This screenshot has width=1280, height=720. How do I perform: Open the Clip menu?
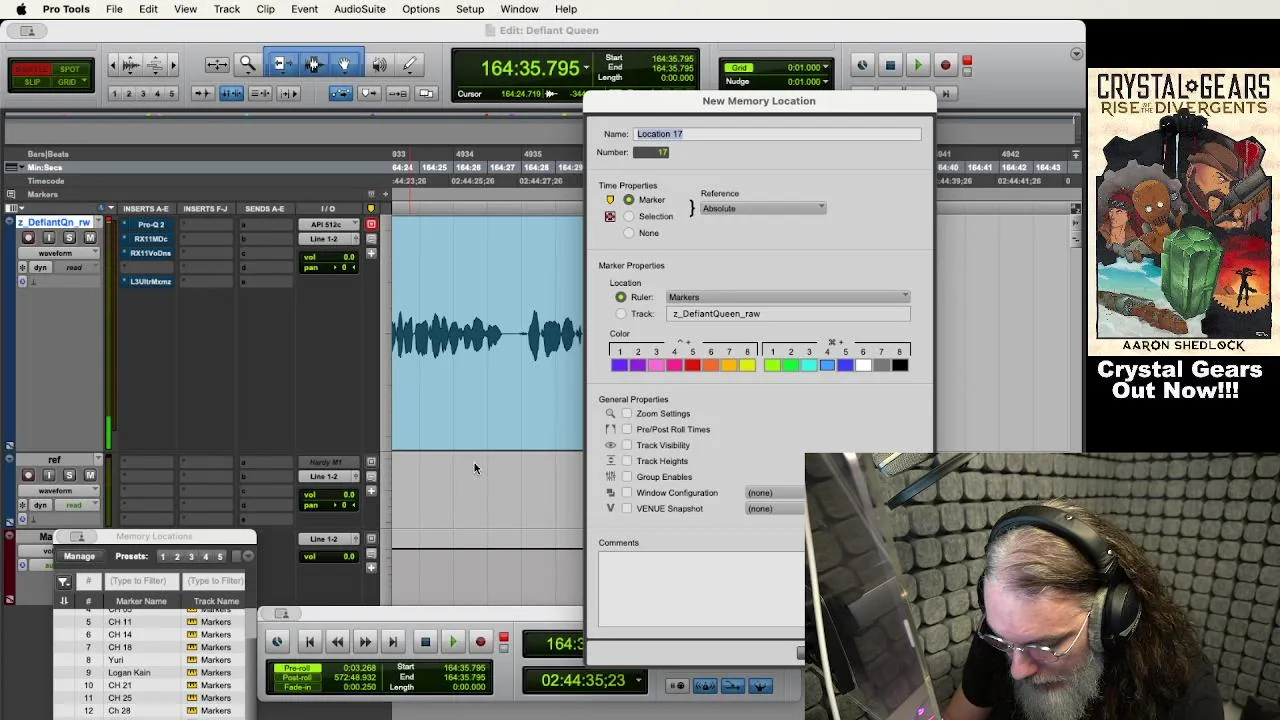click(265, 9)
